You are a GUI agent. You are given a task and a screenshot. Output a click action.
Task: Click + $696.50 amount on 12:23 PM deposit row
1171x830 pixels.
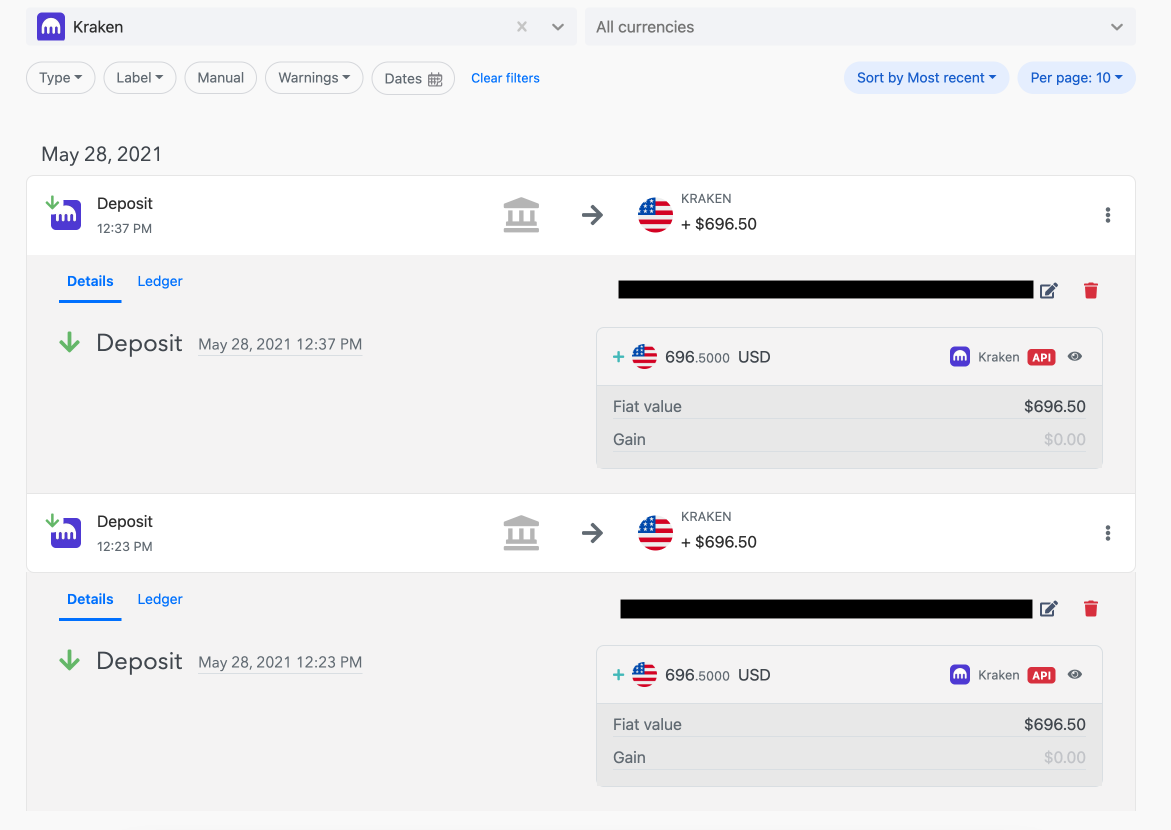point(718,542)
